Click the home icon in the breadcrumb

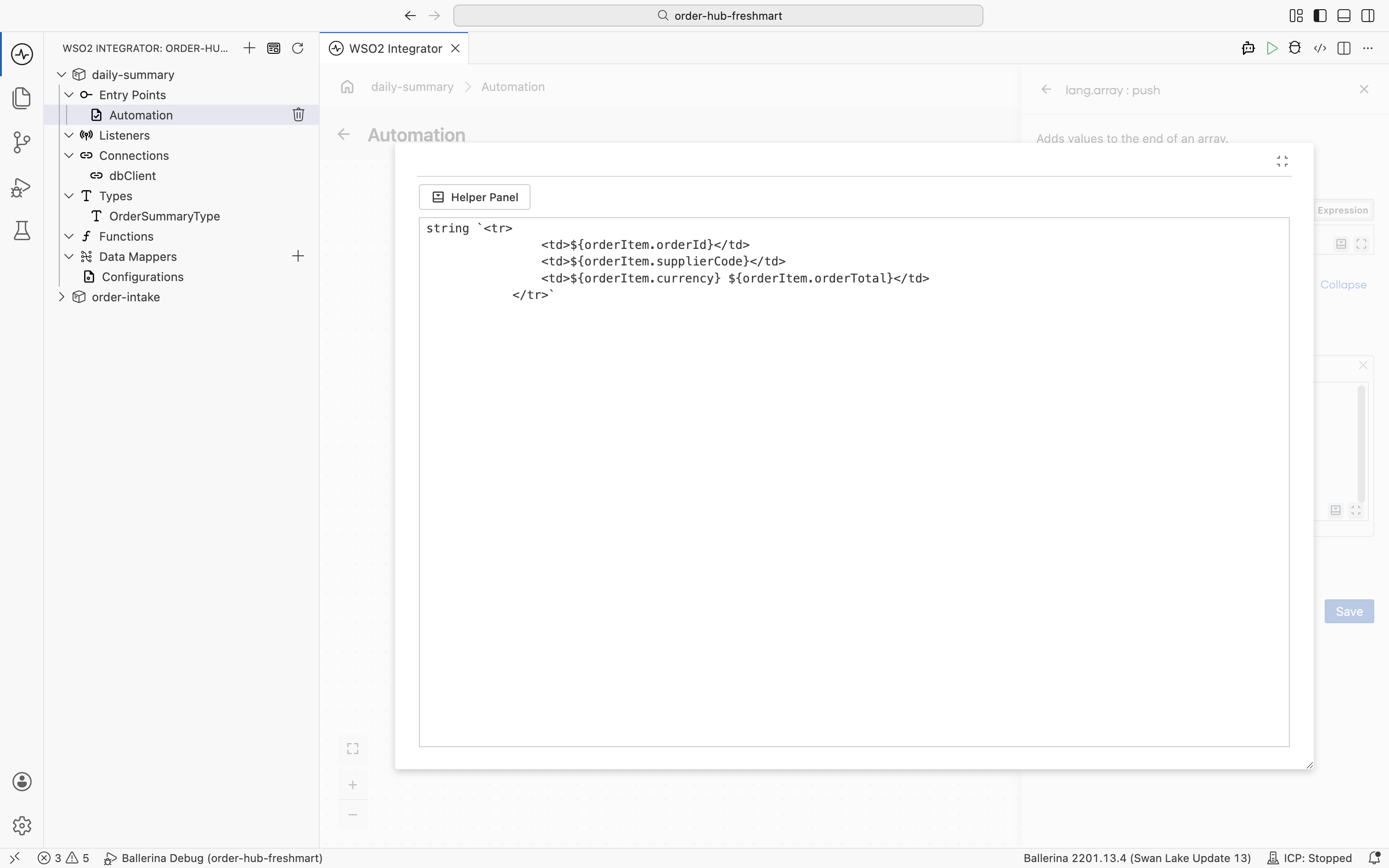click(347, 87)
